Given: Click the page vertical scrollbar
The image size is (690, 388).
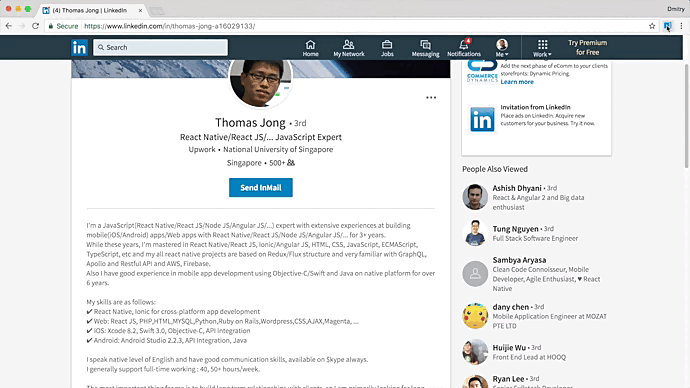Looking at the screenshot, I should [x=686, y=116].
